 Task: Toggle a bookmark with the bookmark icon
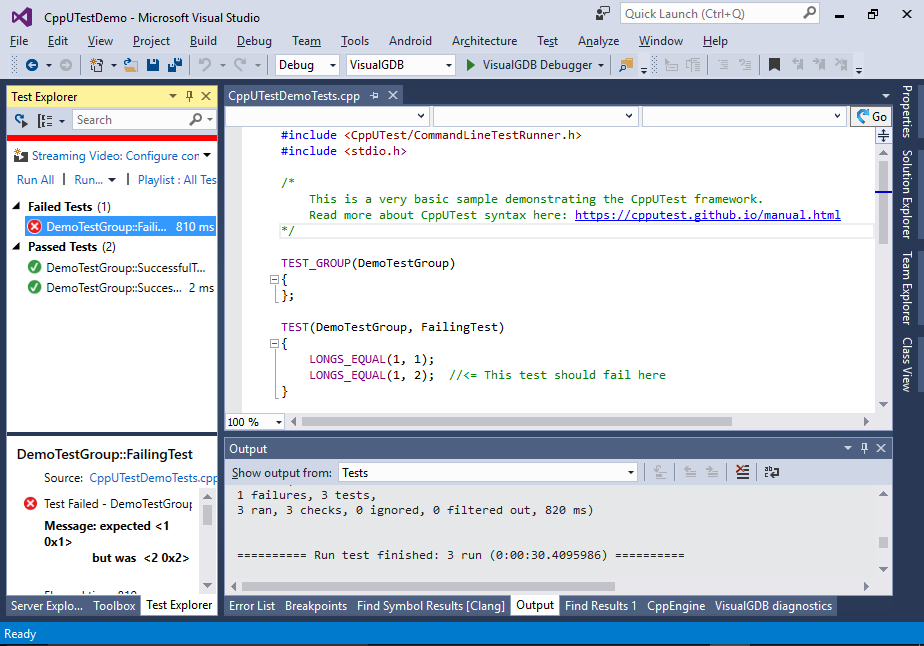(774, 65)
